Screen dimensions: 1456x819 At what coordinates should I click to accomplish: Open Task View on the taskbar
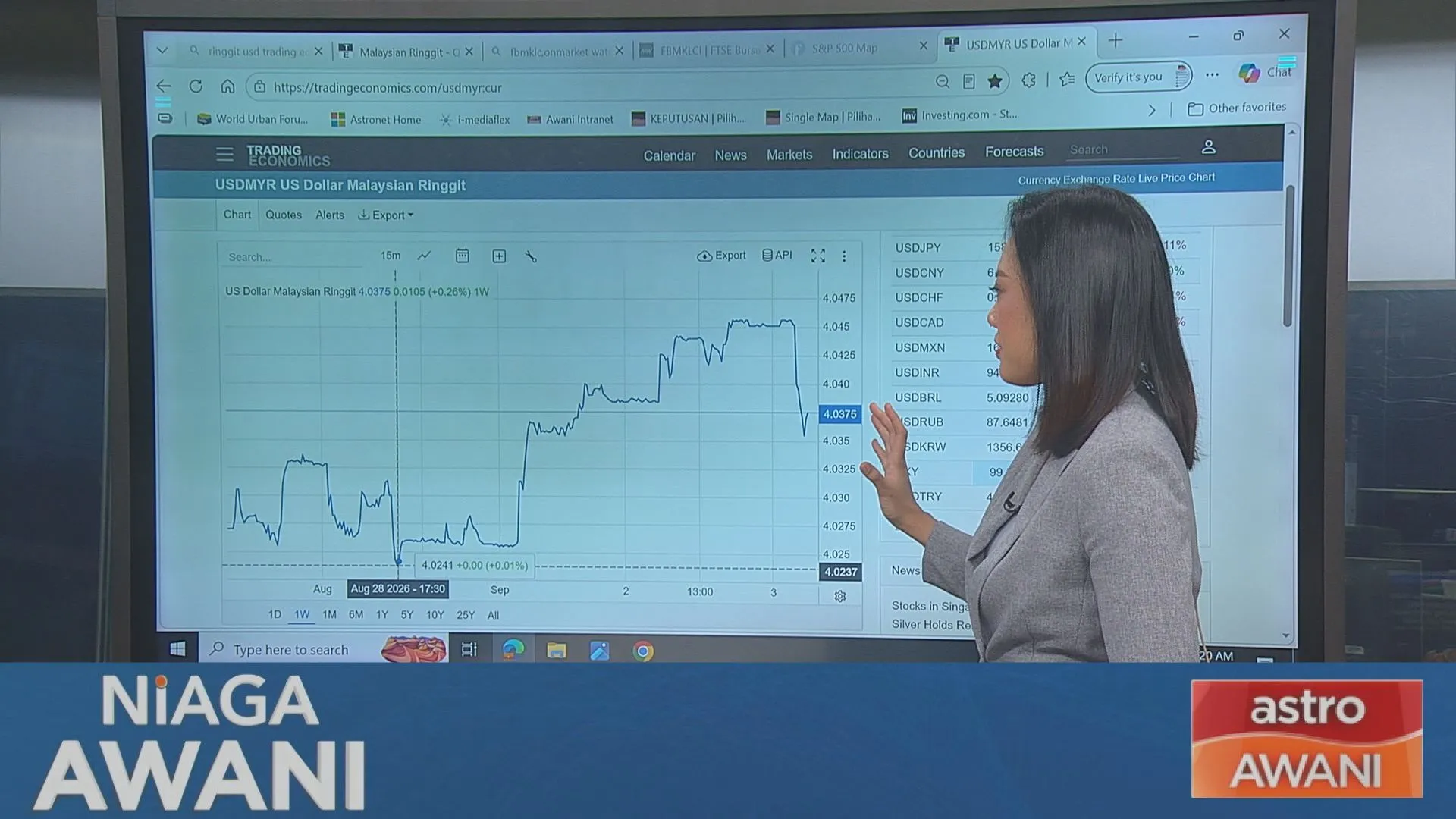(469, 650)
